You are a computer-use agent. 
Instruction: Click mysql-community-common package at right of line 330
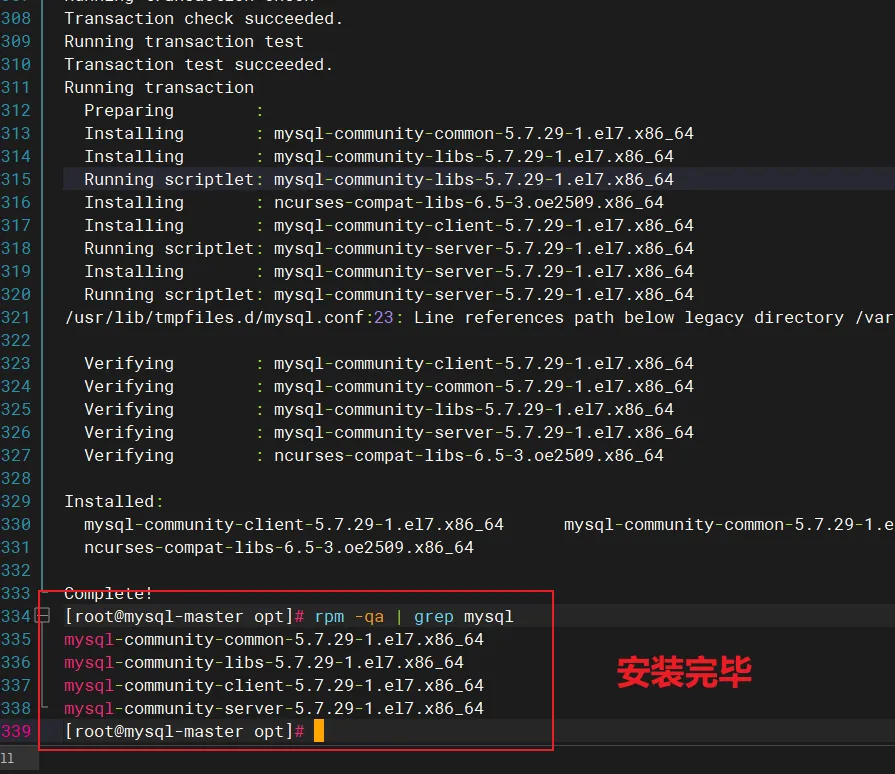pos(729,524)
